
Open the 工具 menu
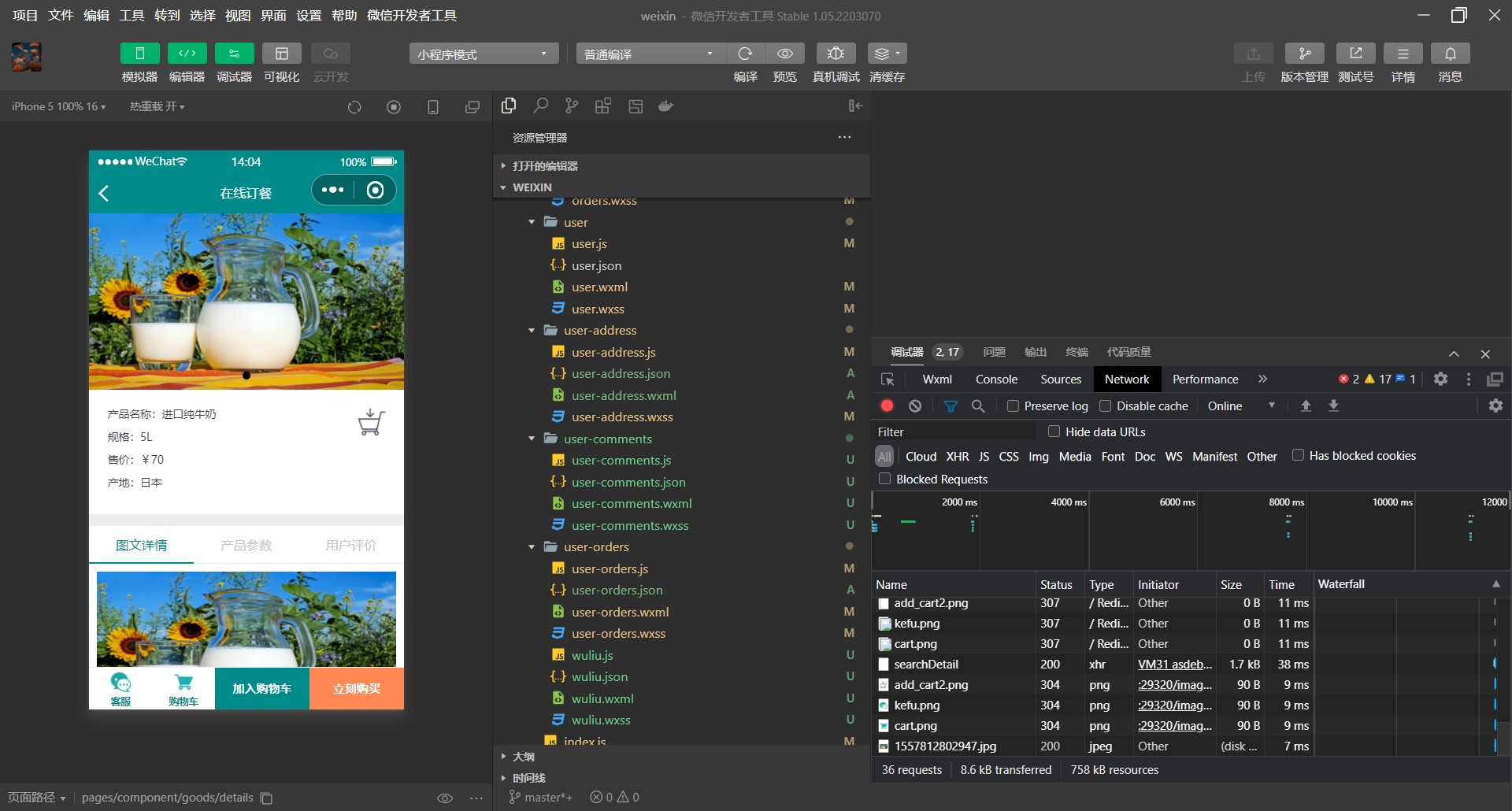(132, 16)
